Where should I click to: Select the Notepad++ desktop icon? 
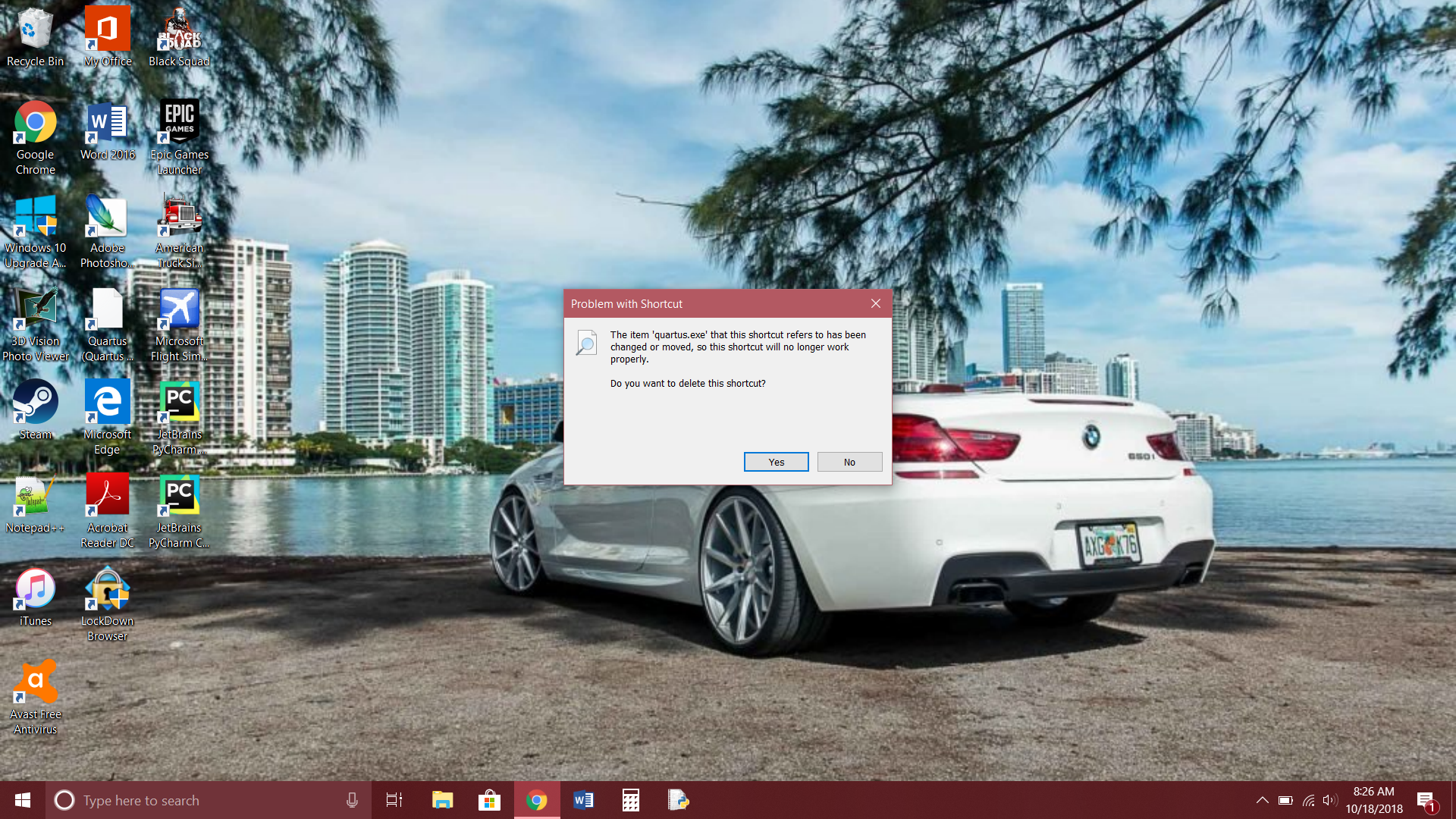coord(35,497)
